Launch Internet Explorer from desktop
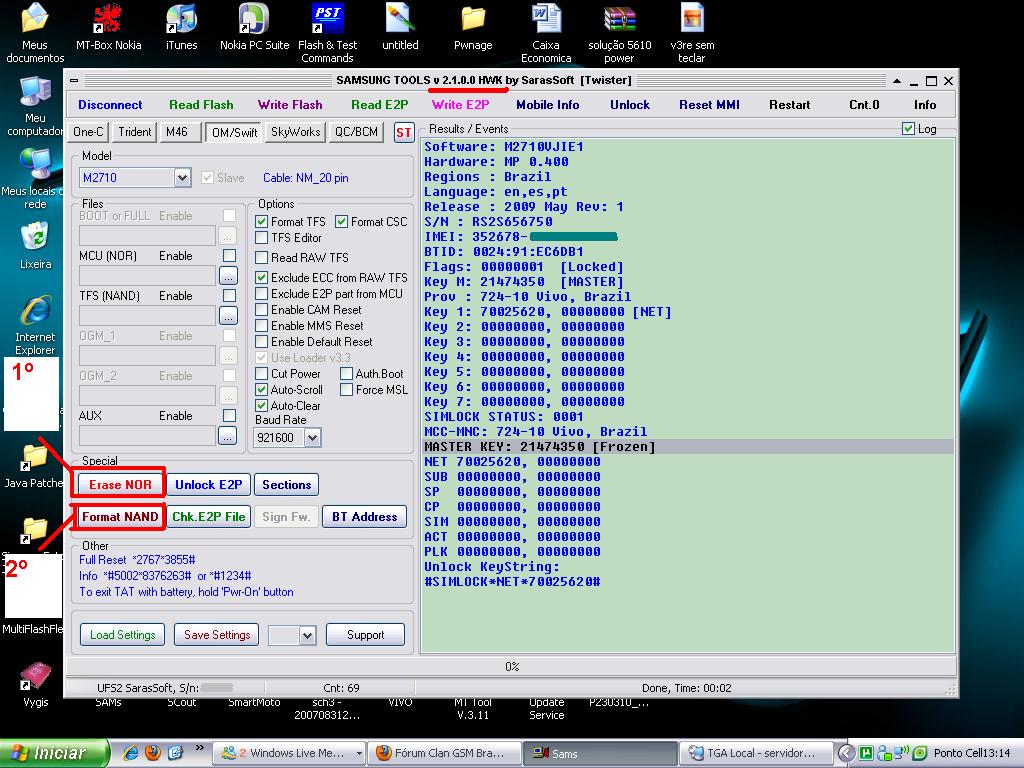The width and height of the screenshot is (1024, 768). 35,325
